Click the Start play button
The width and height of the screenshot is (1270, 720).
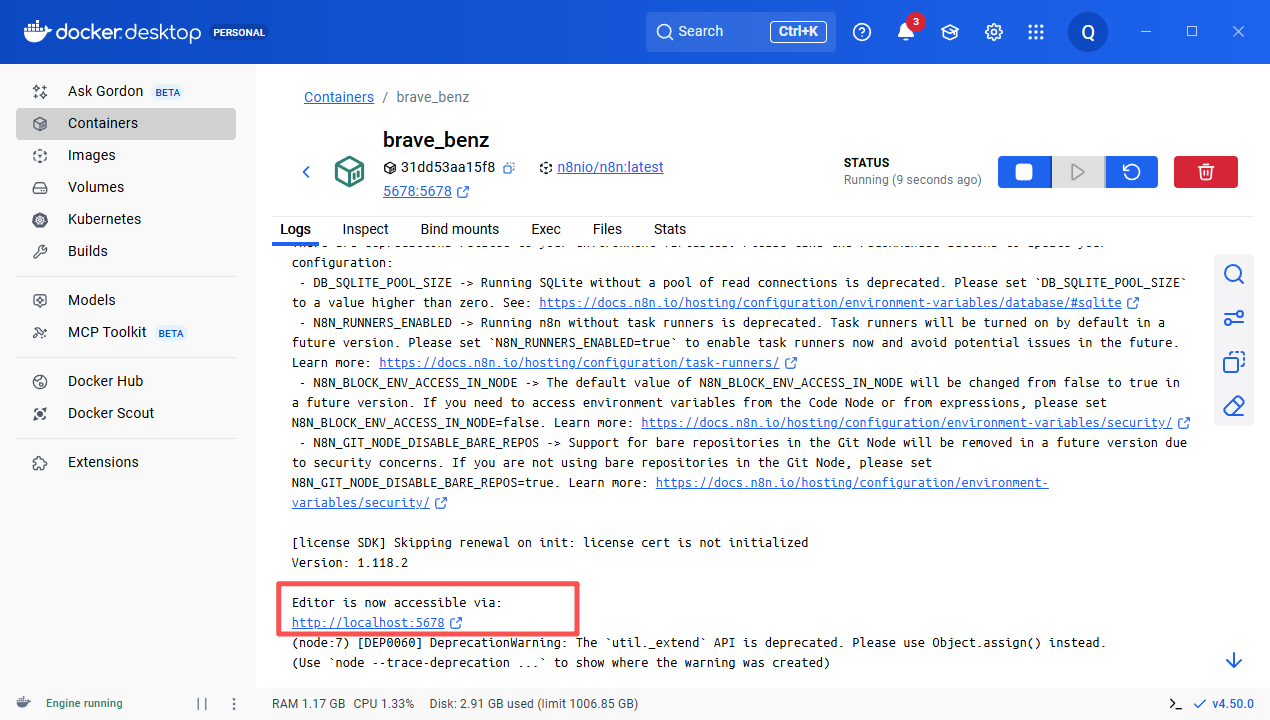[1078, 172]
